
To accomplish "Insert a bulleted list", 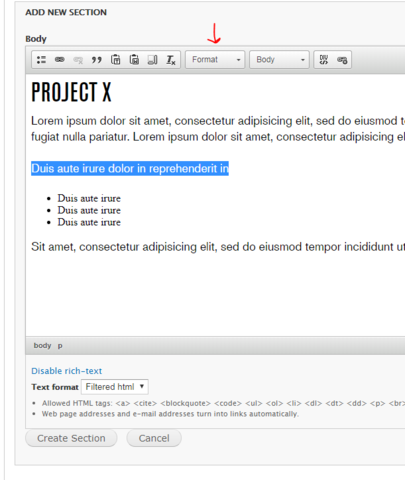I will pos(41,60).
